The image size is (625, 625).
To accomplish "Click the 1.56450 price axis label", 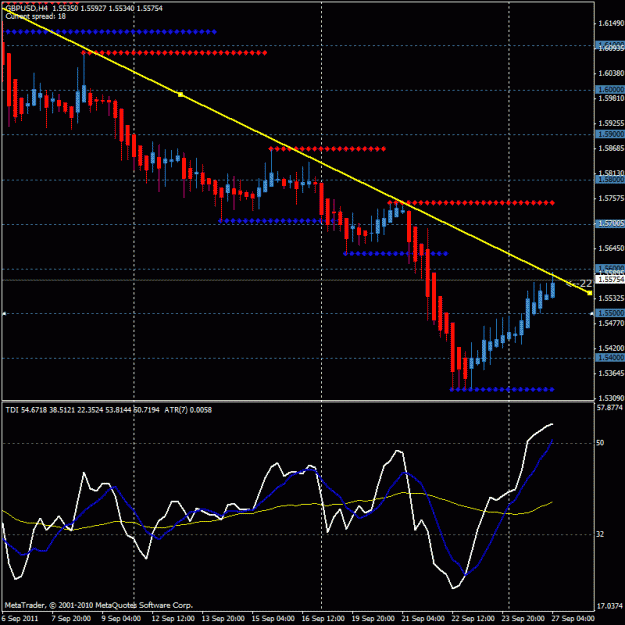I will [611, 248].
